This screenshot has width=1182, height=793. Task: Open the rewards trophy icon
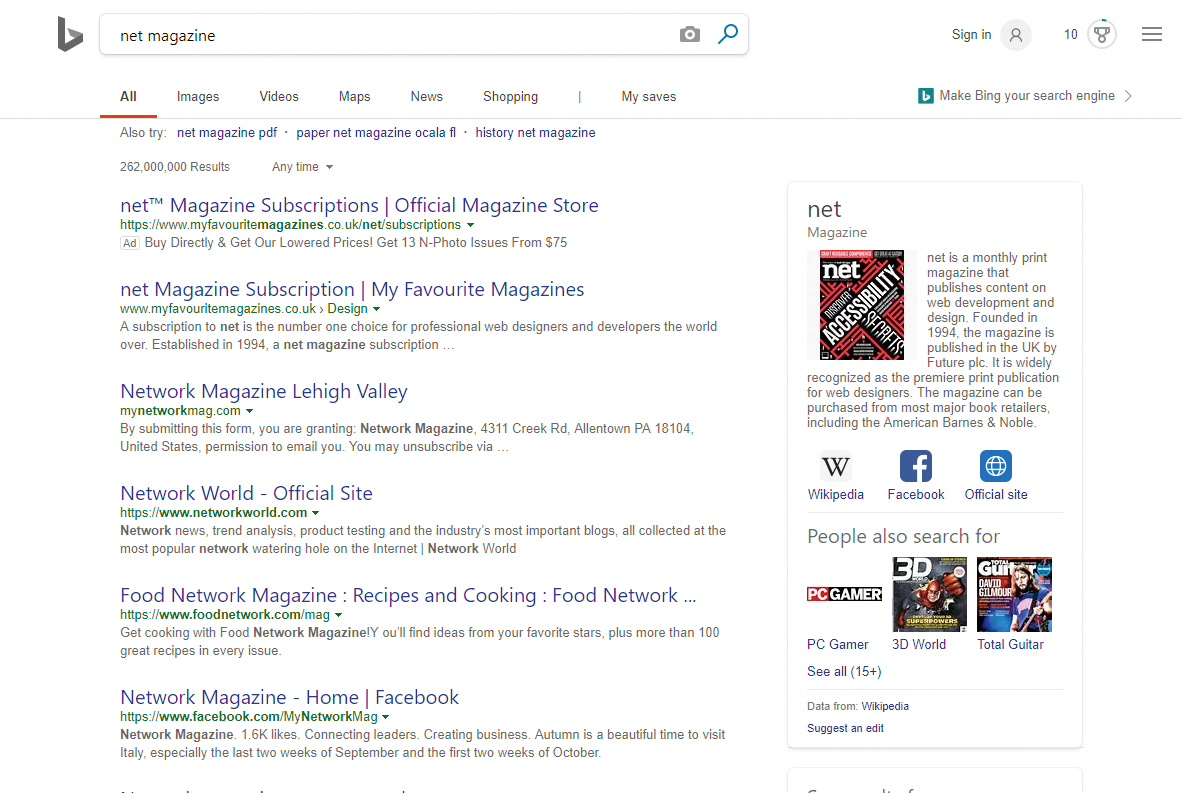pyautogui.click(x=1101, y=35)
